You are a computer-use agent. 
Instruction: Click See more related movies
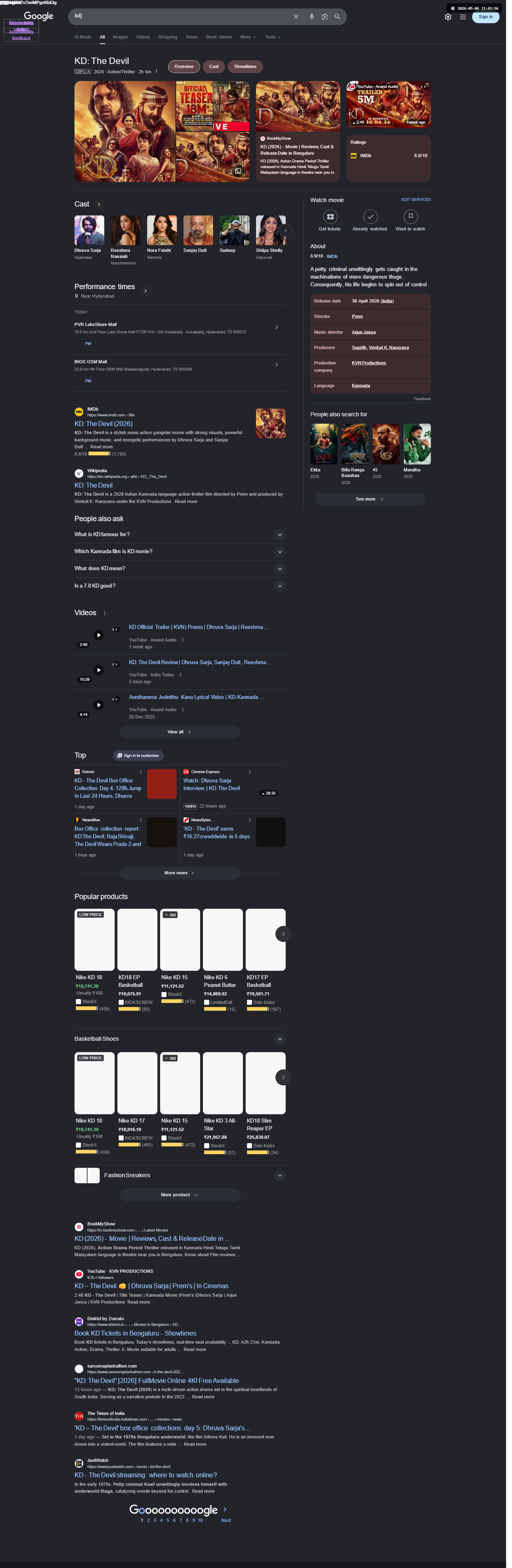pyautogui.click(x=370, y=499)
